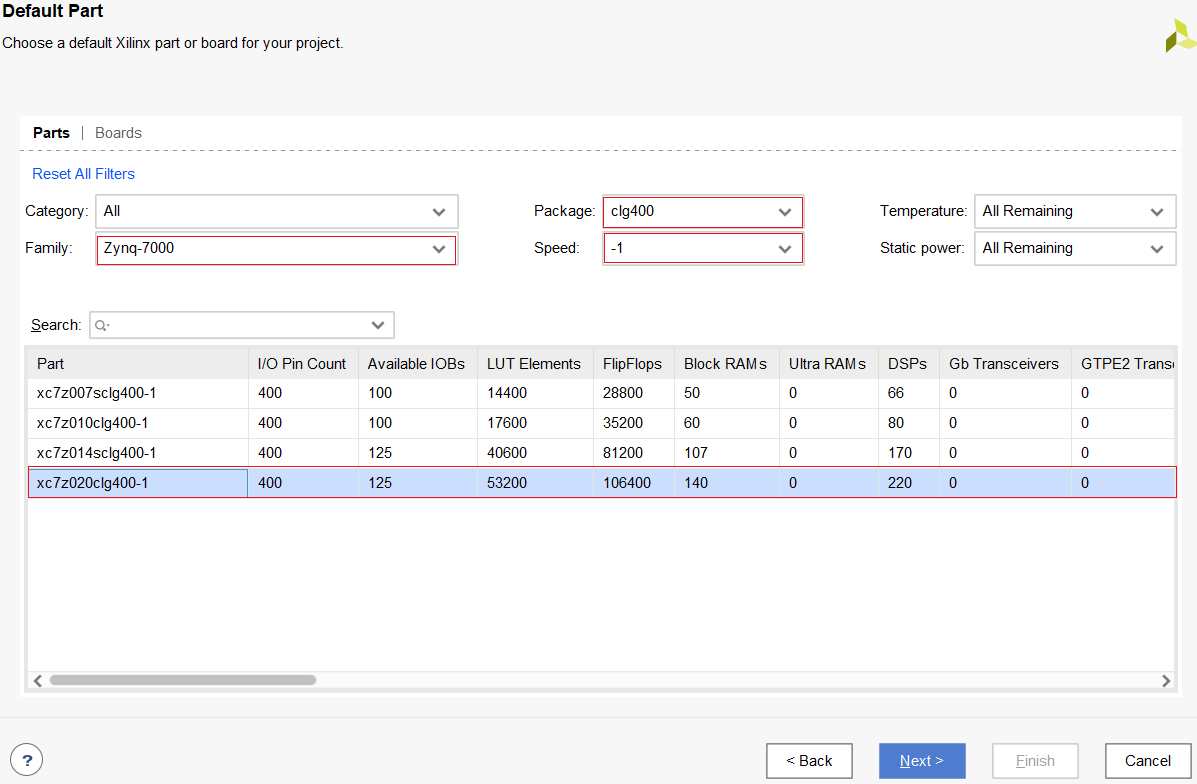The height and width of the screenshot is (784, 1197).
Task: Click the search magnifier icon
Action: click(x=102, y=325)
